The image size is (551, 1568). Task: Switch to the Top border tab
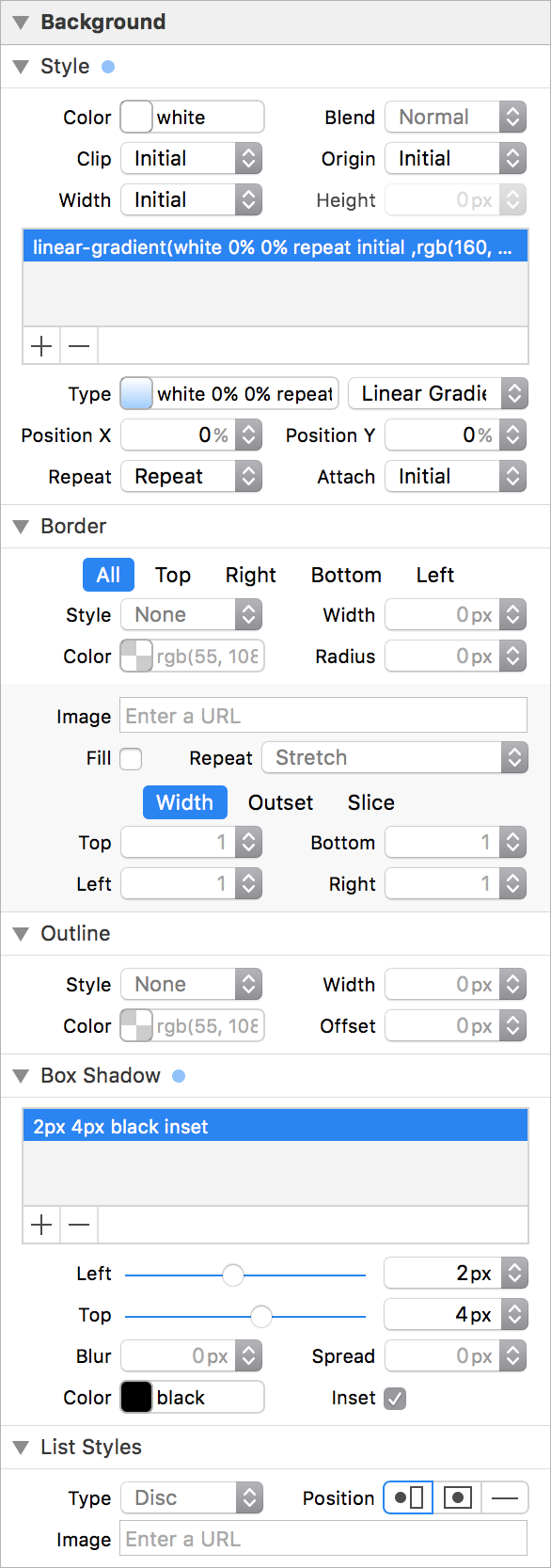pyautogui.click(x=173, y=575)
